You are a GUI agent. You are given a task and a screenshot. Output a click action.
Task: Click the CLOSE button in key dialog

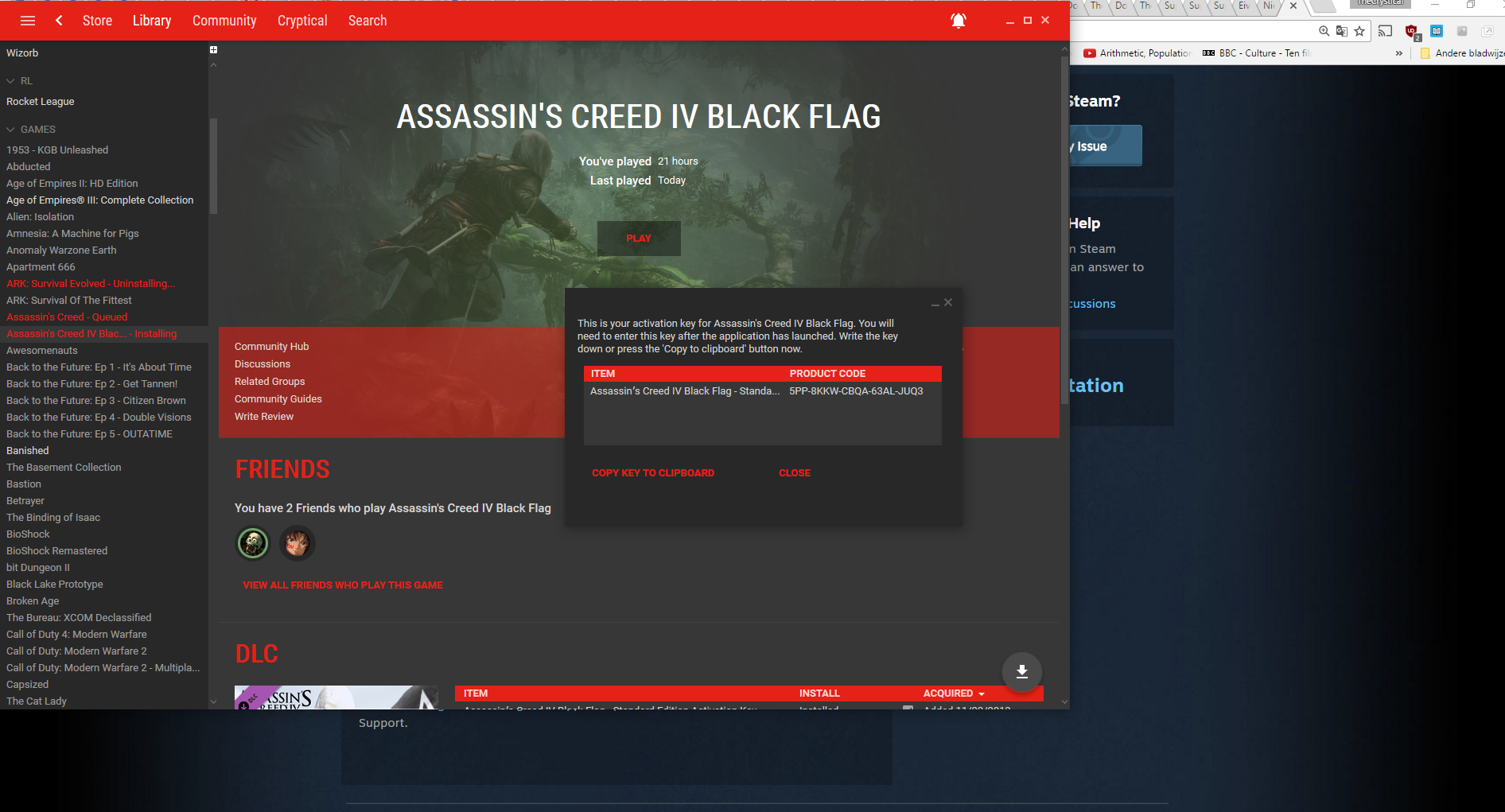795,473
